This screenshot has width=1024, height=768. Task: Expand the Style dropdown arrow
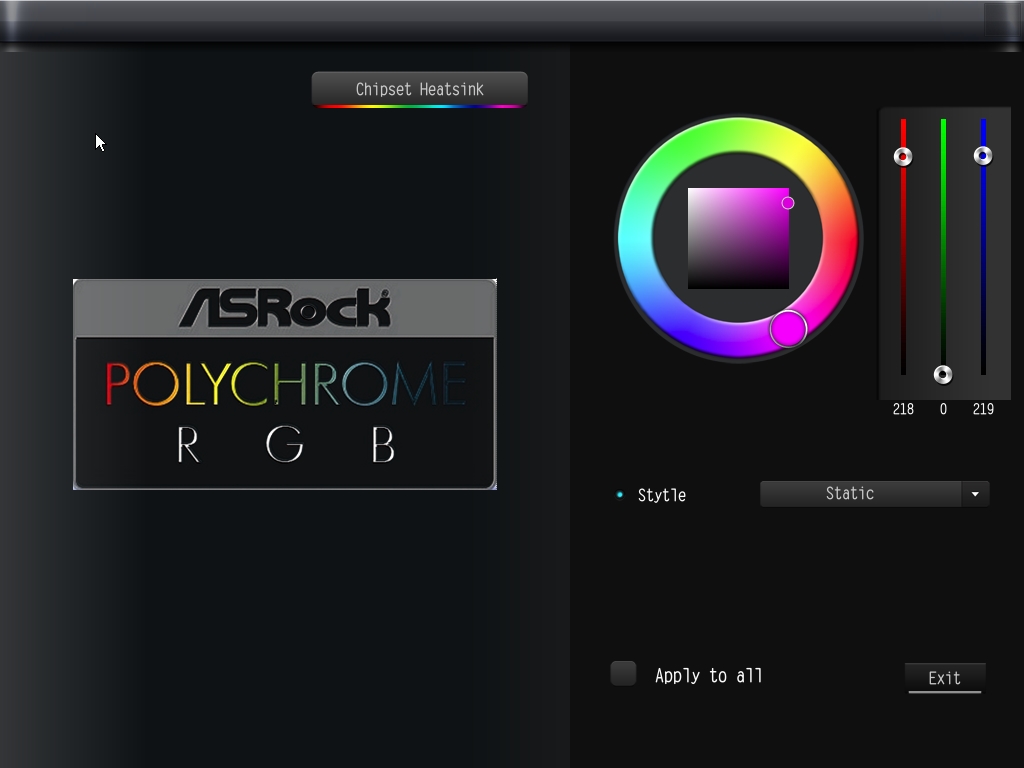[975, 494]
